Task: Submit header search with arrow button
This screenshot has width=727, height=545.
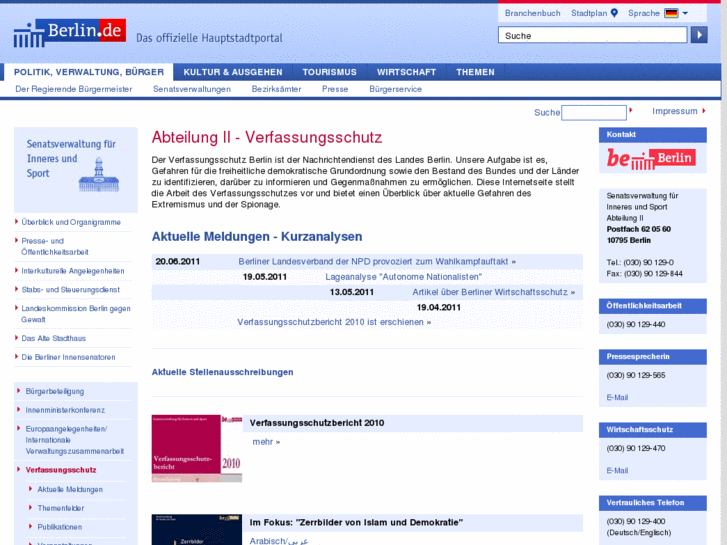Action: coord(699,35)
